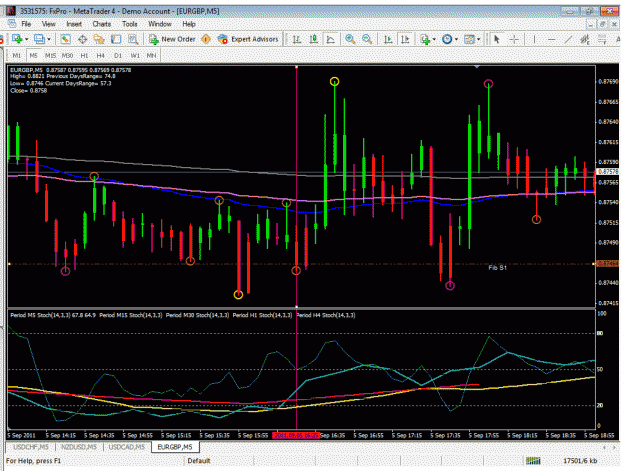Expand the Profiles dropdown arrow

pyautogui.click(x=49, y=39)
